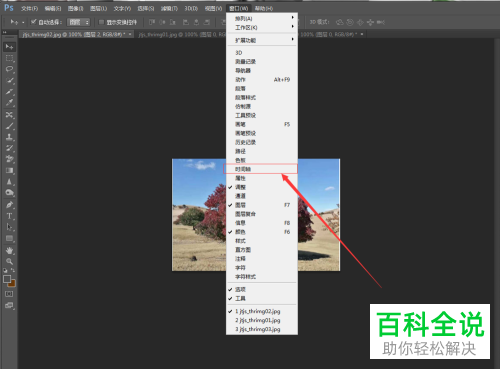Close the jijs_thrimg02.jpg document tab
This screenshot has height=369, width=500.
coord(130,34)
